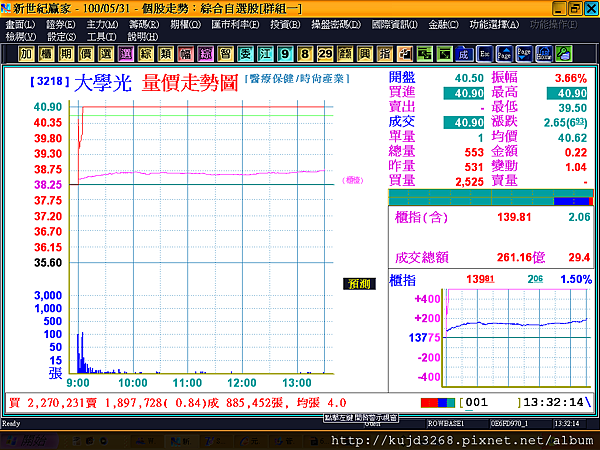The width and height of the screenshot is (600, 450).
Task: Click the 額 toolbar button
Action: coord(345,54)
